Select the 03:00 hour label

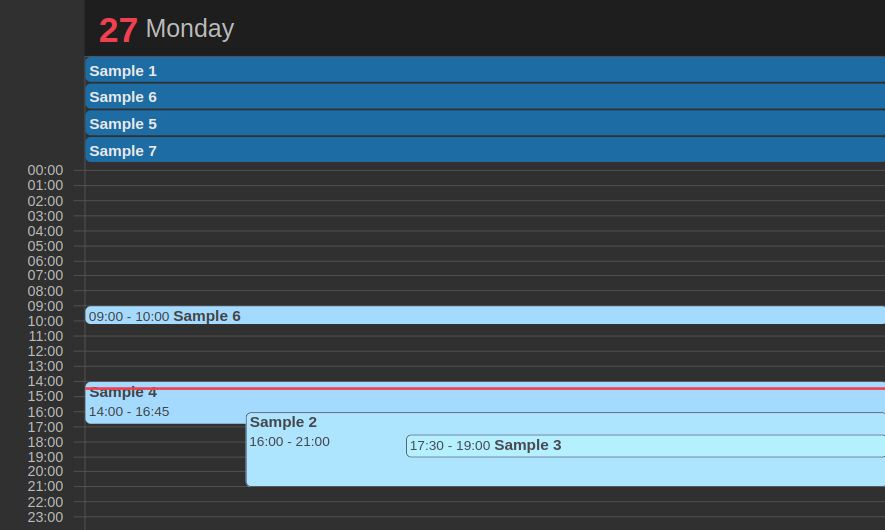pos(45,216)
